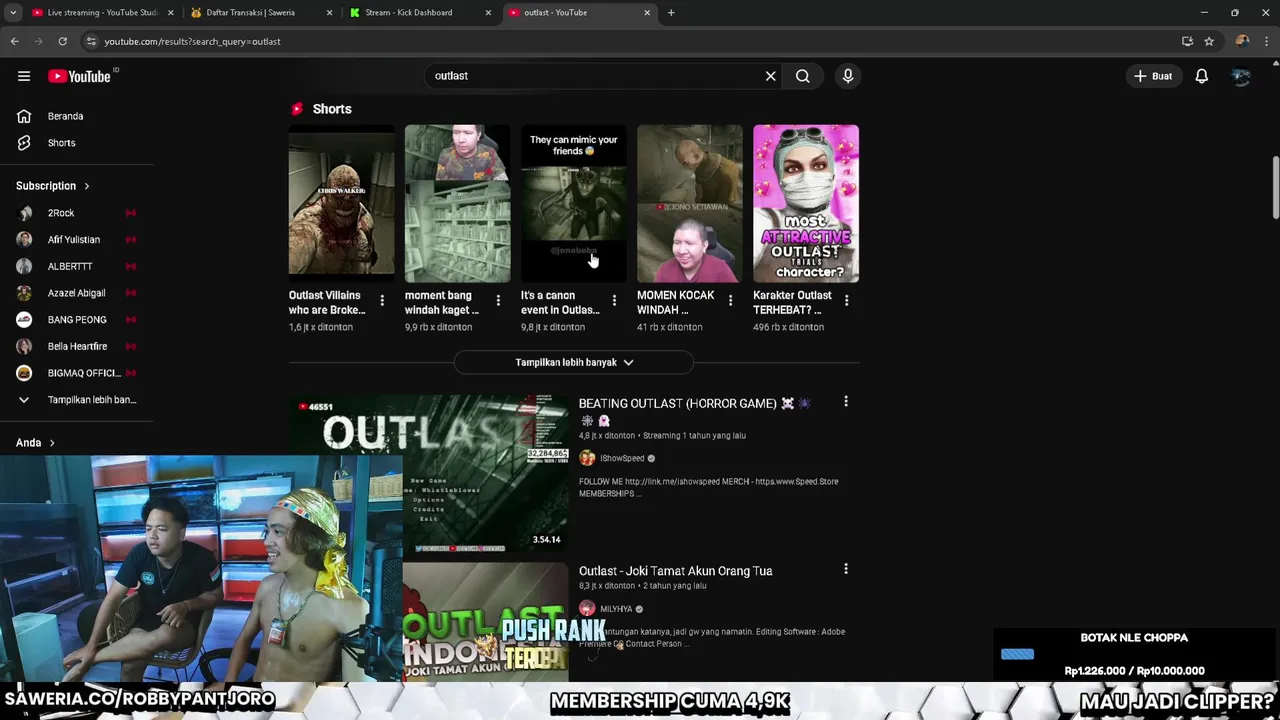Click the YouTube logo

tap(79, 76)
